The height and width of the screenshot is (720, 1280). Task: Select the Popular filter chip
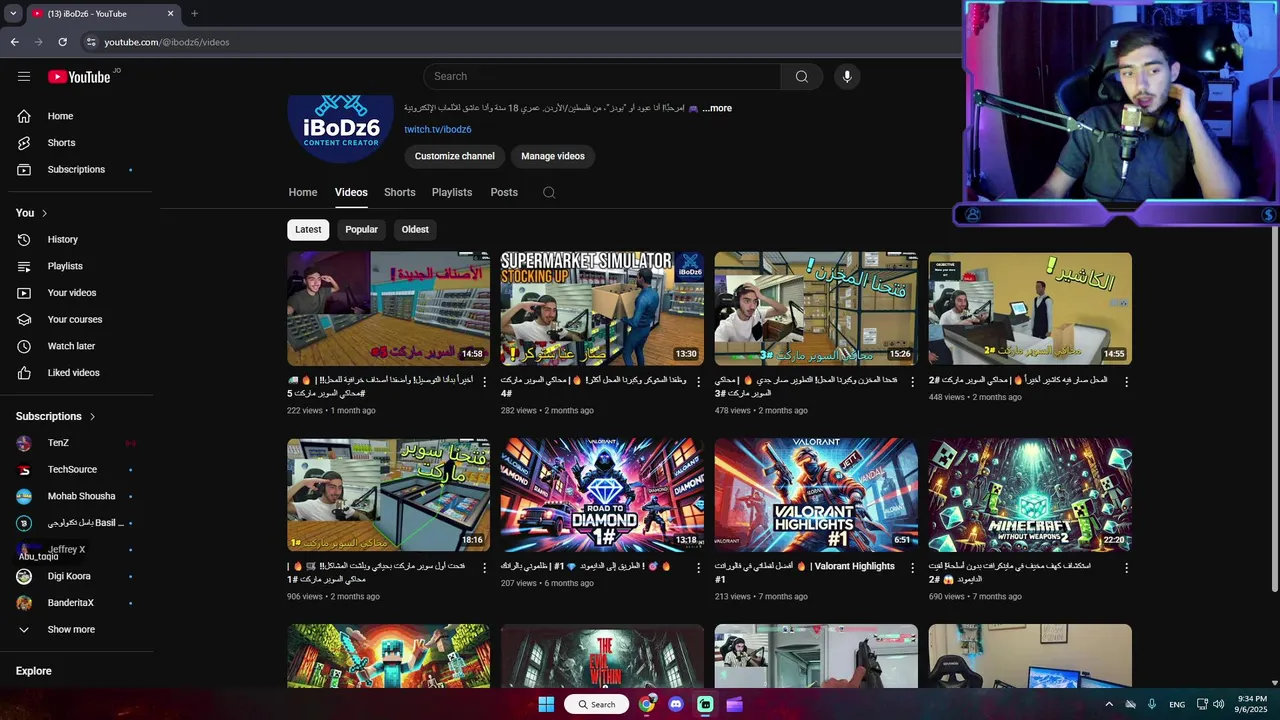361,229
